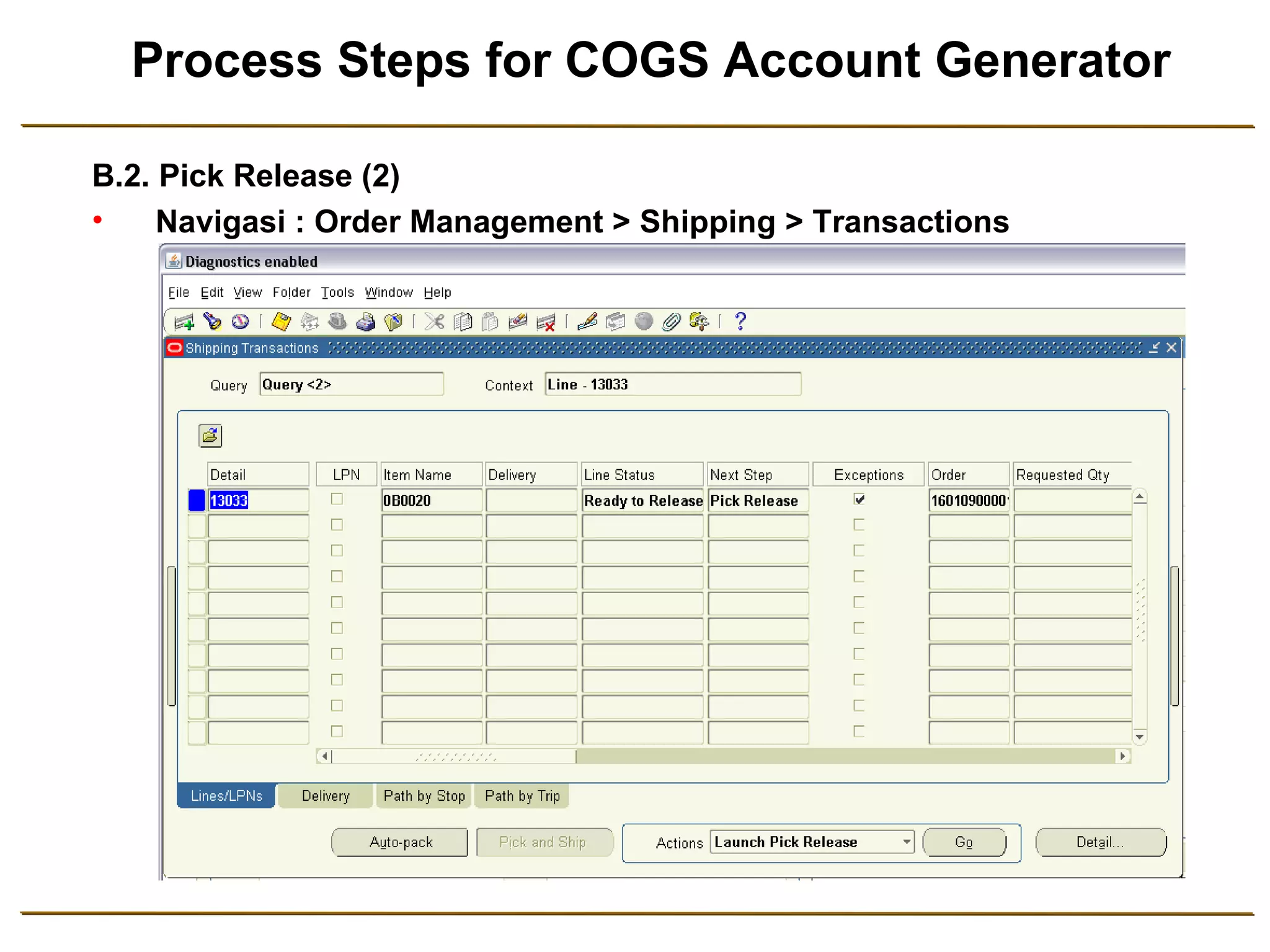The image size is (1270, 952).
Task: Click the Pick and Ship button
Action: (544, 842)
